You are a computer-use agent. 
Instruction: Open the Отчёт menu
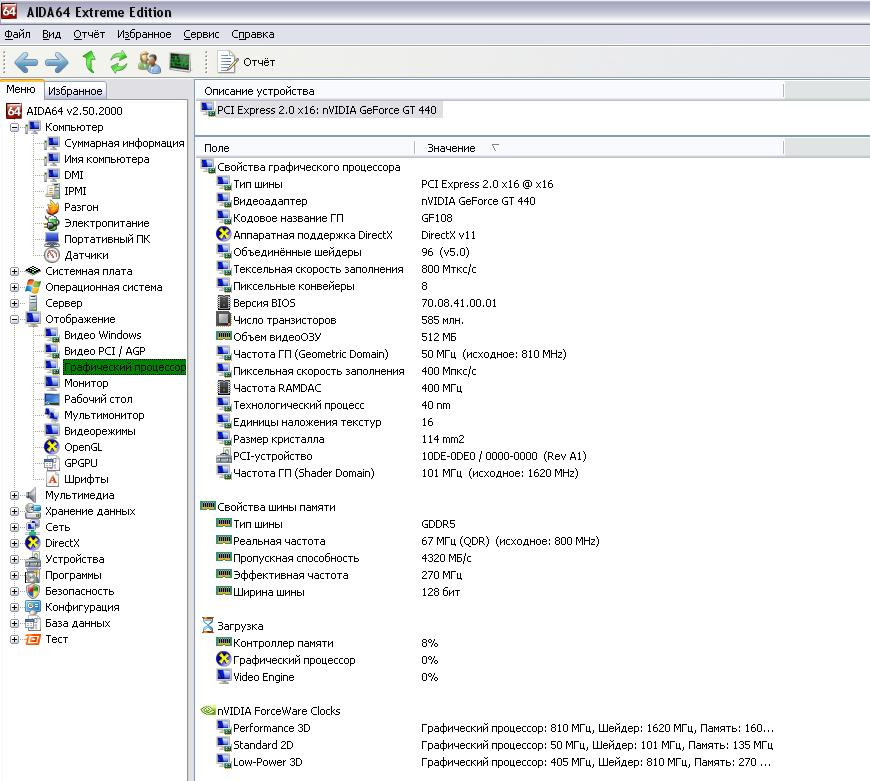click(x=89, y=34)
